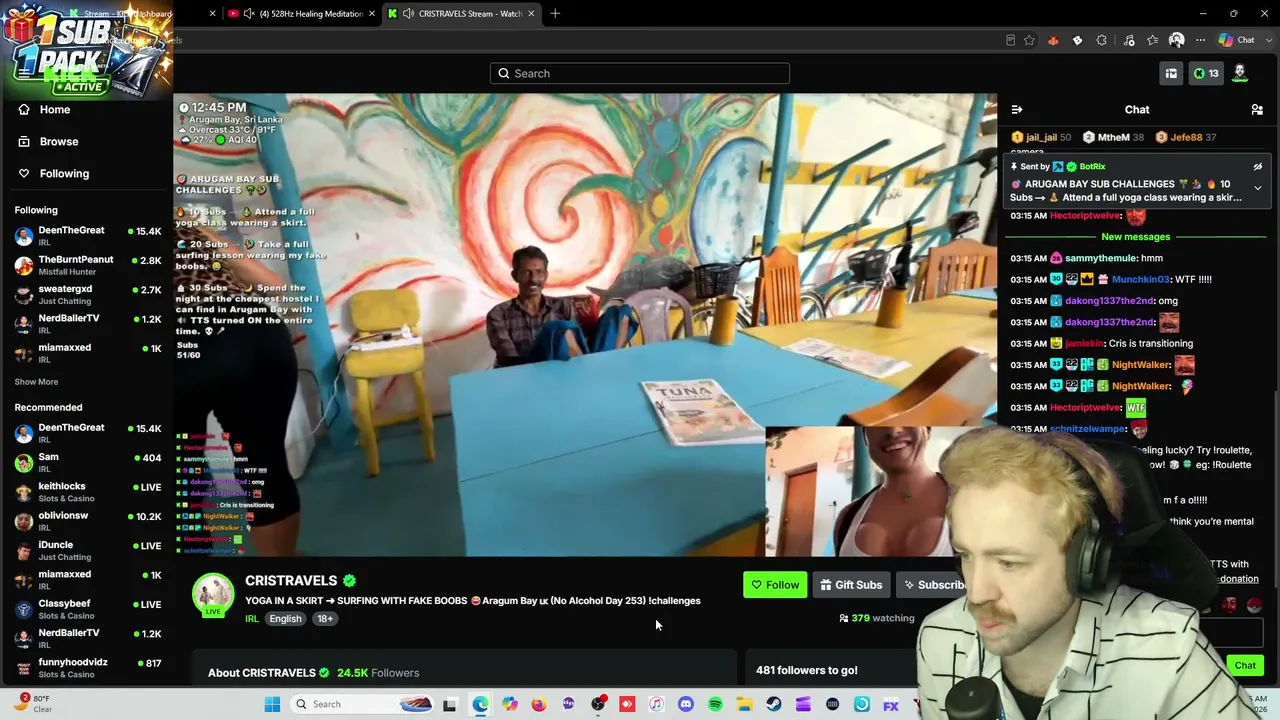Open DeenTheGreat in the Following list
This screenshot has width=1280, height=720.
point(87,236)
